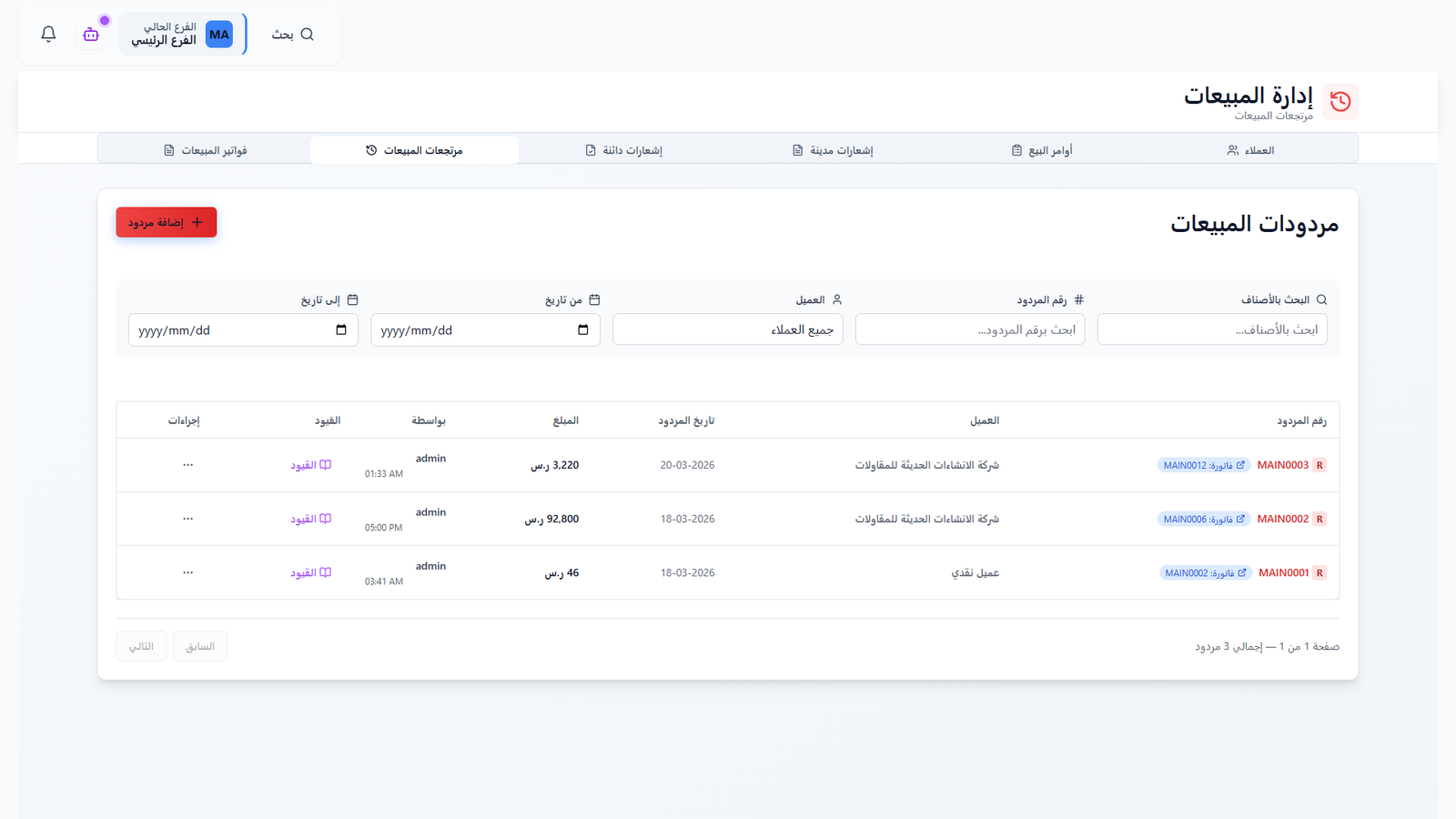Open the الفرع الرئيسي branch selector
1456x819 pixels.
point(165,35)
